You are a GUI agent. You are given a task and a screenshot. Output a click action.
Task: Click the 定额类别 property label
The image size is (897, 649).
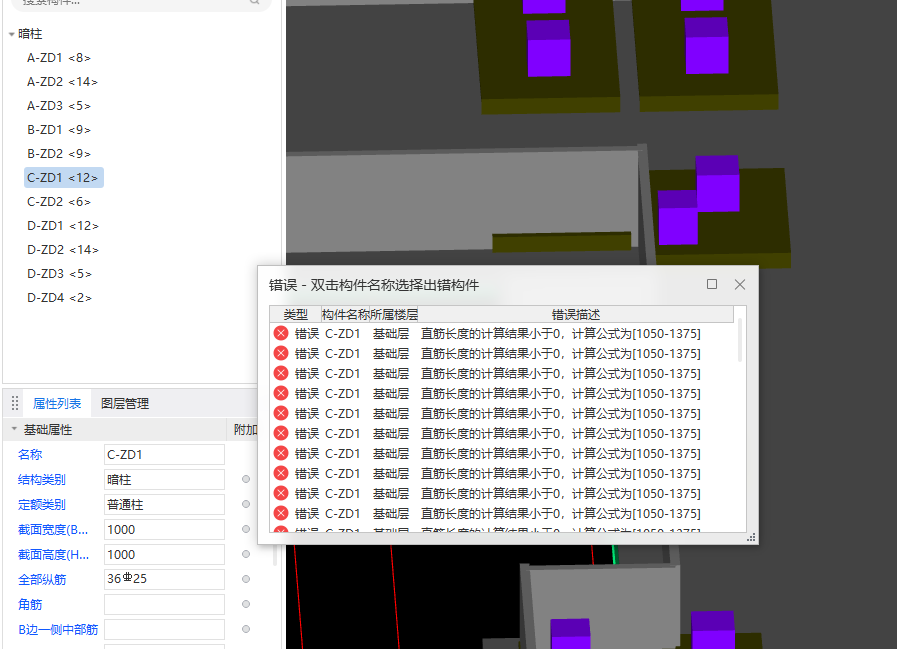42,505
